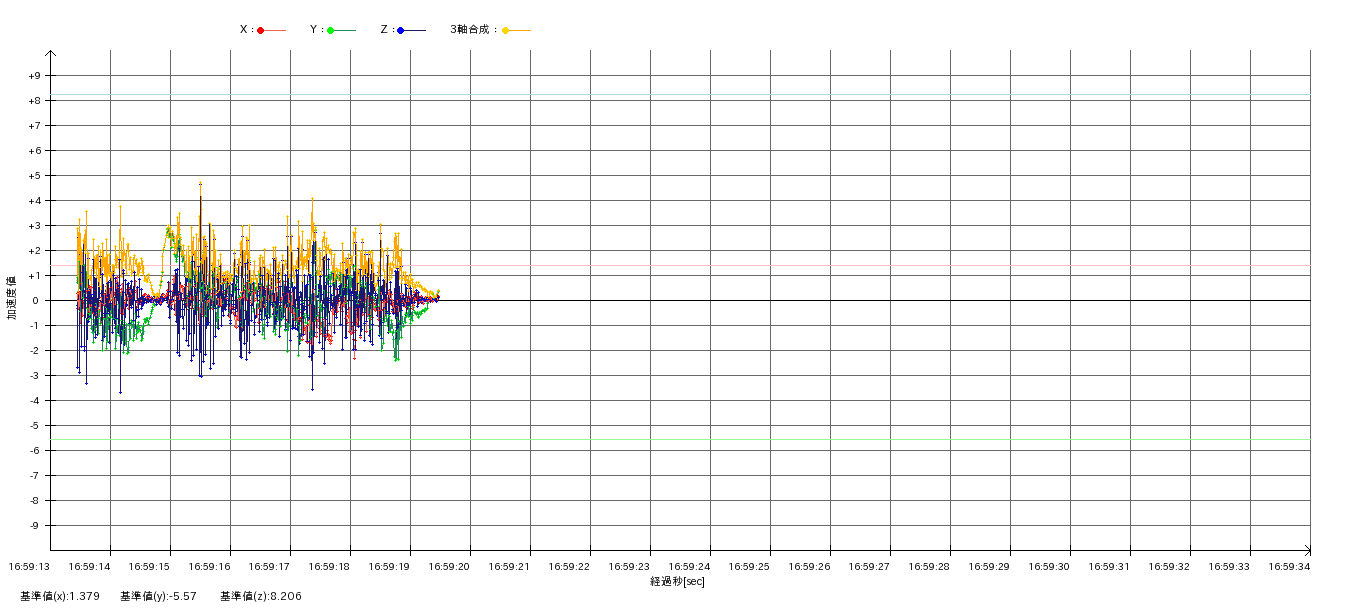Click the 16:59:27 tick label
The width and height of the screenshot is (1350, 610).
pos(869,566)
